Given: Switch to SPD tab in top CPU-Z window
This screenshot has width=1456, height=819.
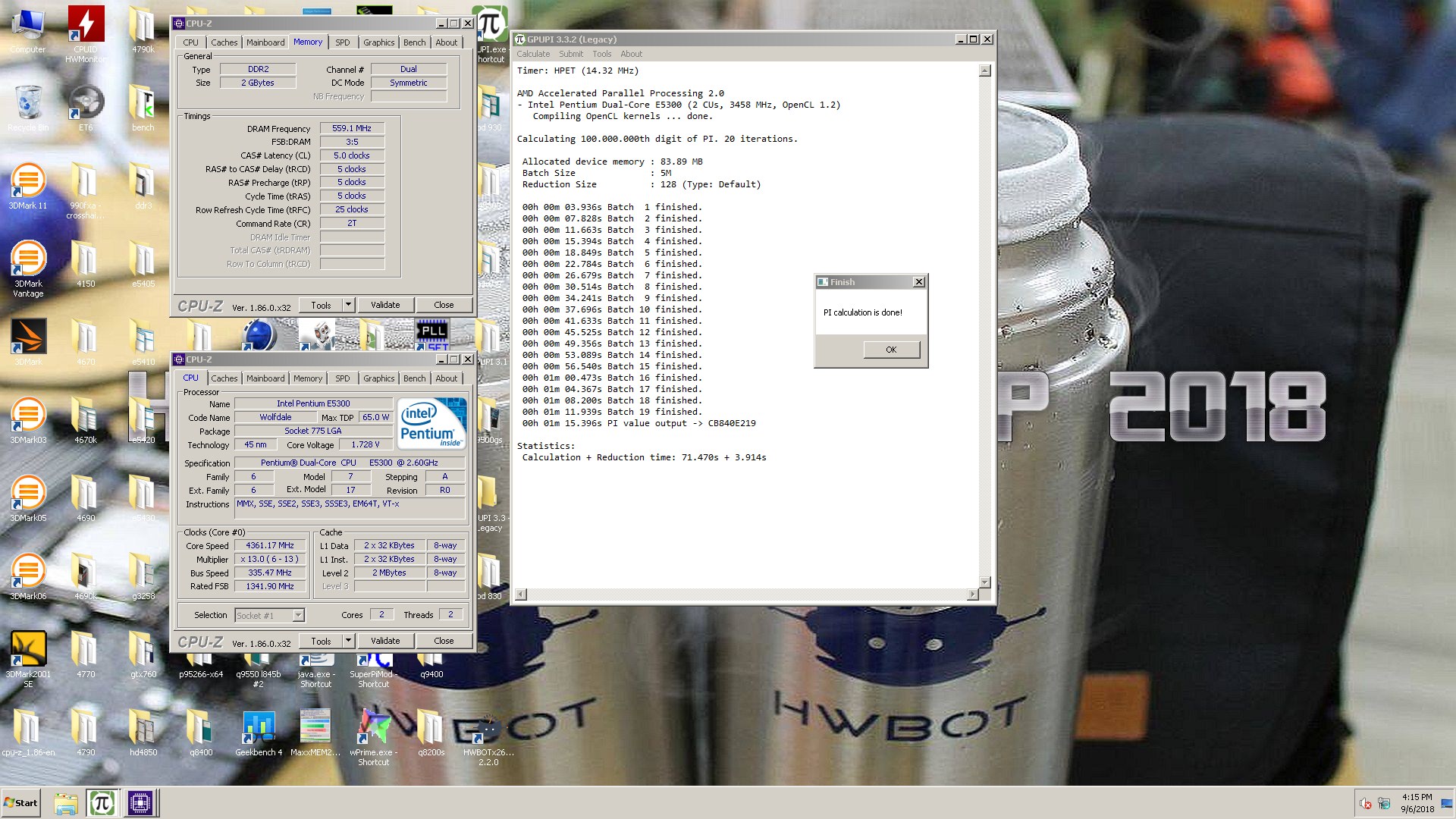Looking at the screenshot, I should pos(343,42).
